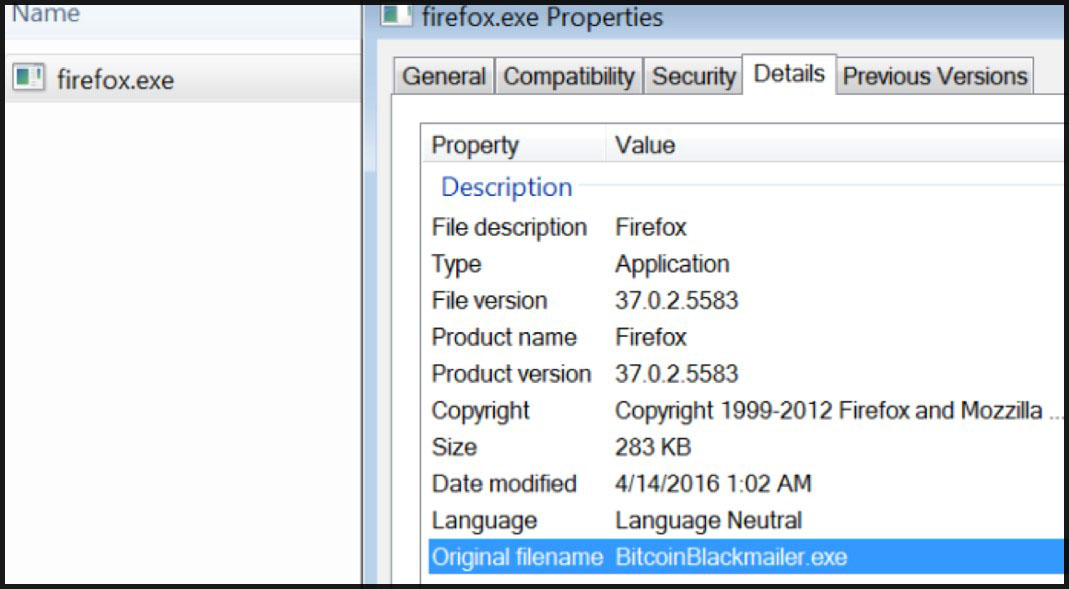Viewport: 1069px width, 589px height.
Task: Click the File version value 37.0.2.5583
Action: click(x=676, y=301)
